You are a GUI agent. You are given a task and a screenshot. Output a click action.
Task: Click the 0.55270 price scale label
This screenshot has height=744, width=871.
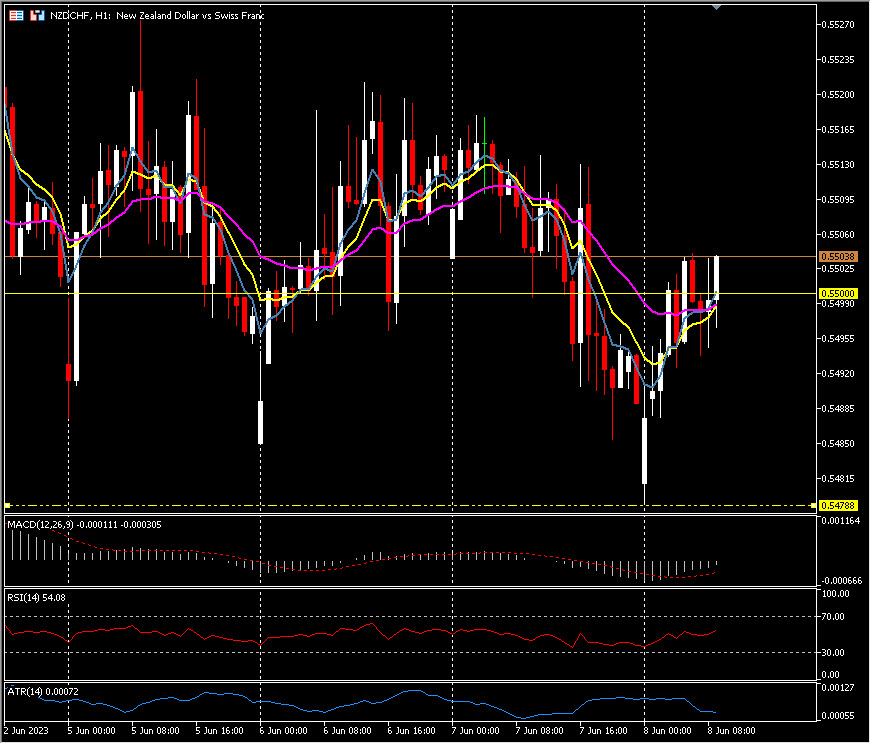(x=836, y=24)
